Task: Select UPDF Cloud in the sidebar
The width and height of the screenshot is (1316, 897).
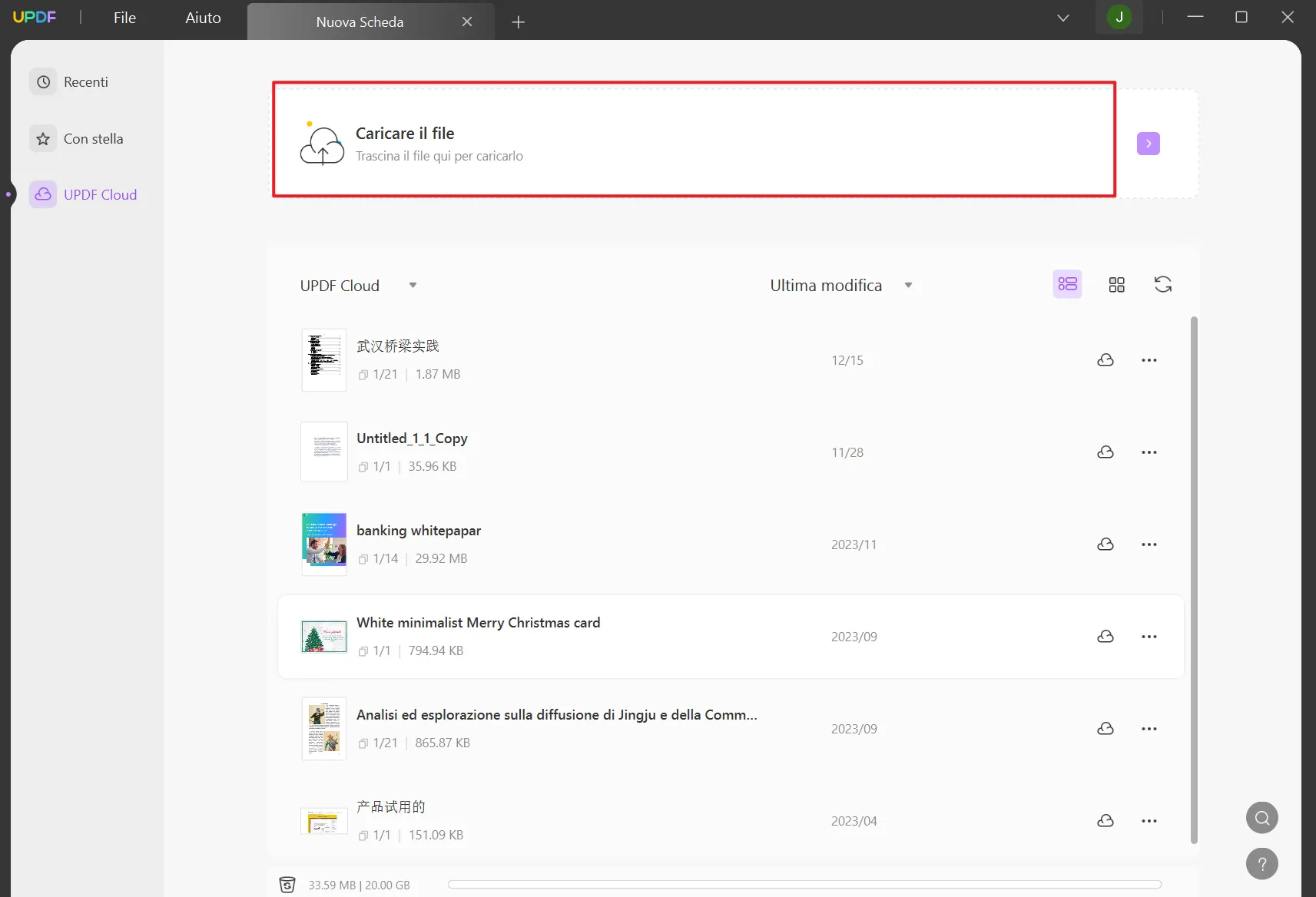Action: pos(85,195)
